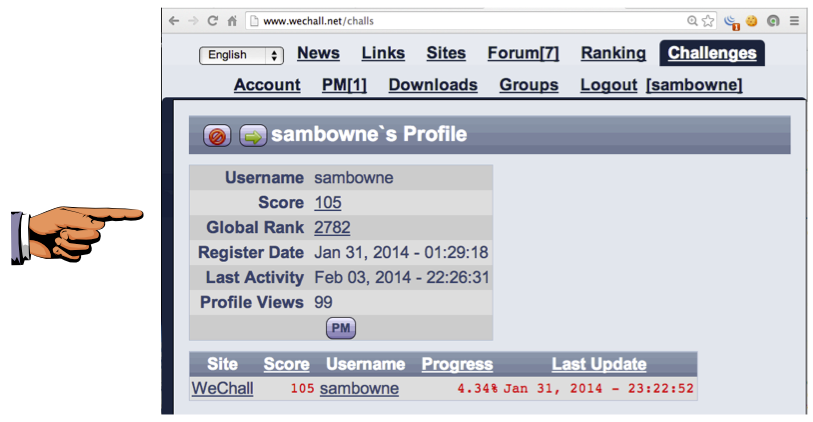Viewport: 813px width, 422px height.
Task: Click the purple PM button
Action: point(341,328)
